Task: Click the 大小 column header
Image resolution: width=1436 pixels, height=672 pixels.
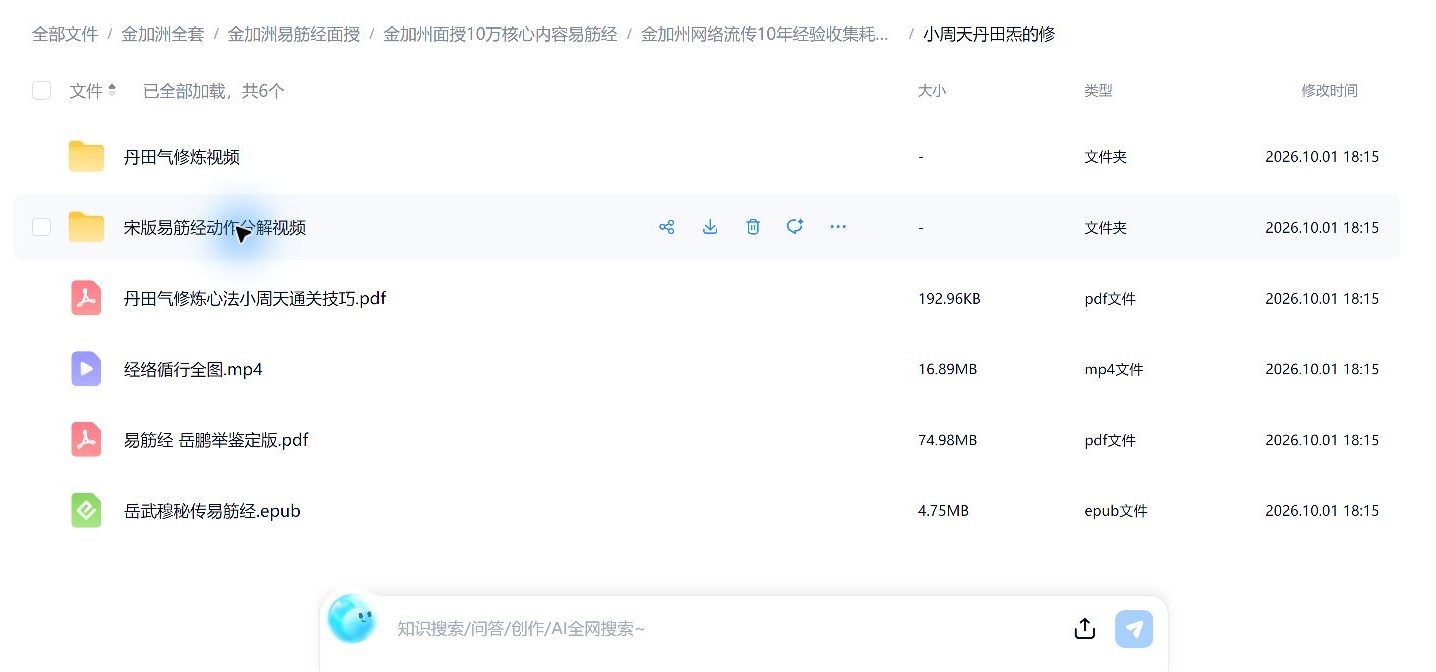Action: click(x=932, y=91)
